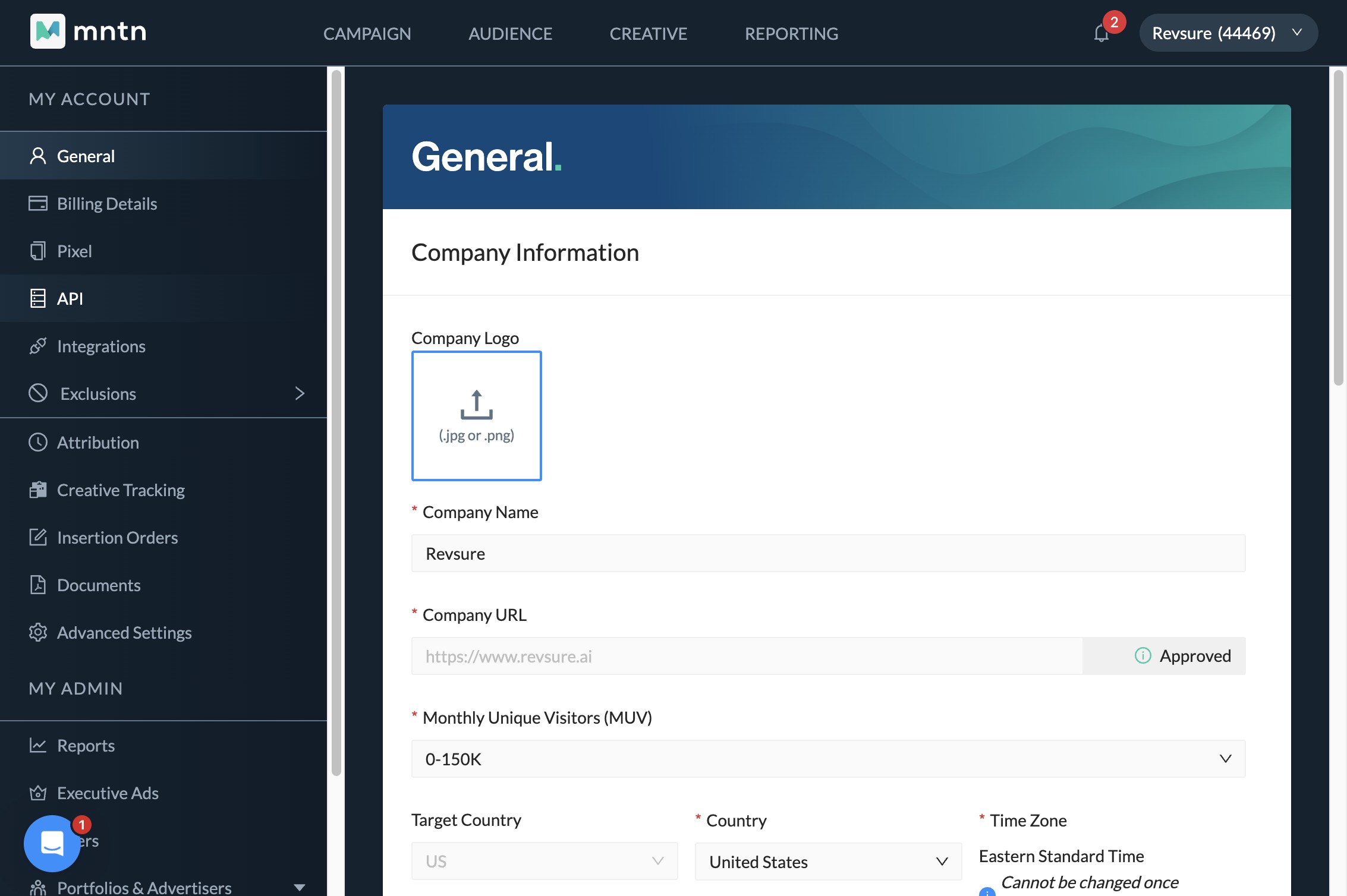Click the Advanced Settings gear icon
The width and height of the screenshot is (1347, 896).
click(x=38, y=633)
